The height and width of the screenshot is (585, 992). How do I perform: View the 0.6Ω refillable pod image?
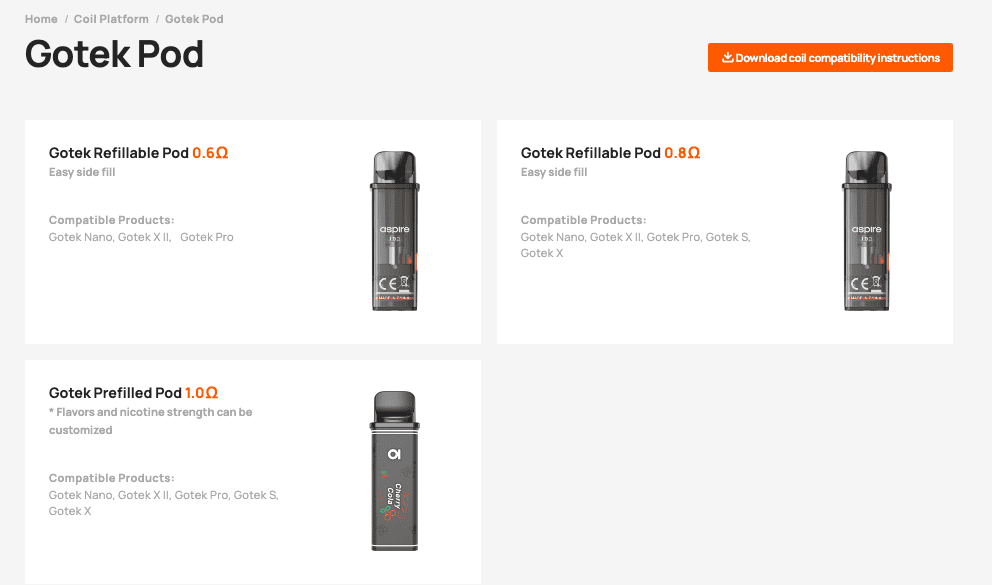coord(395,231)
